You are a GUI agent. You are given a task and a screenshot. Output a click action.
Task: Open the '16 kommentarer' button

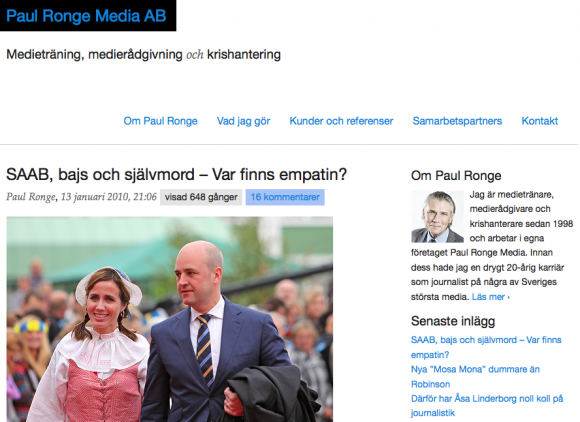[x=285, y=197]
